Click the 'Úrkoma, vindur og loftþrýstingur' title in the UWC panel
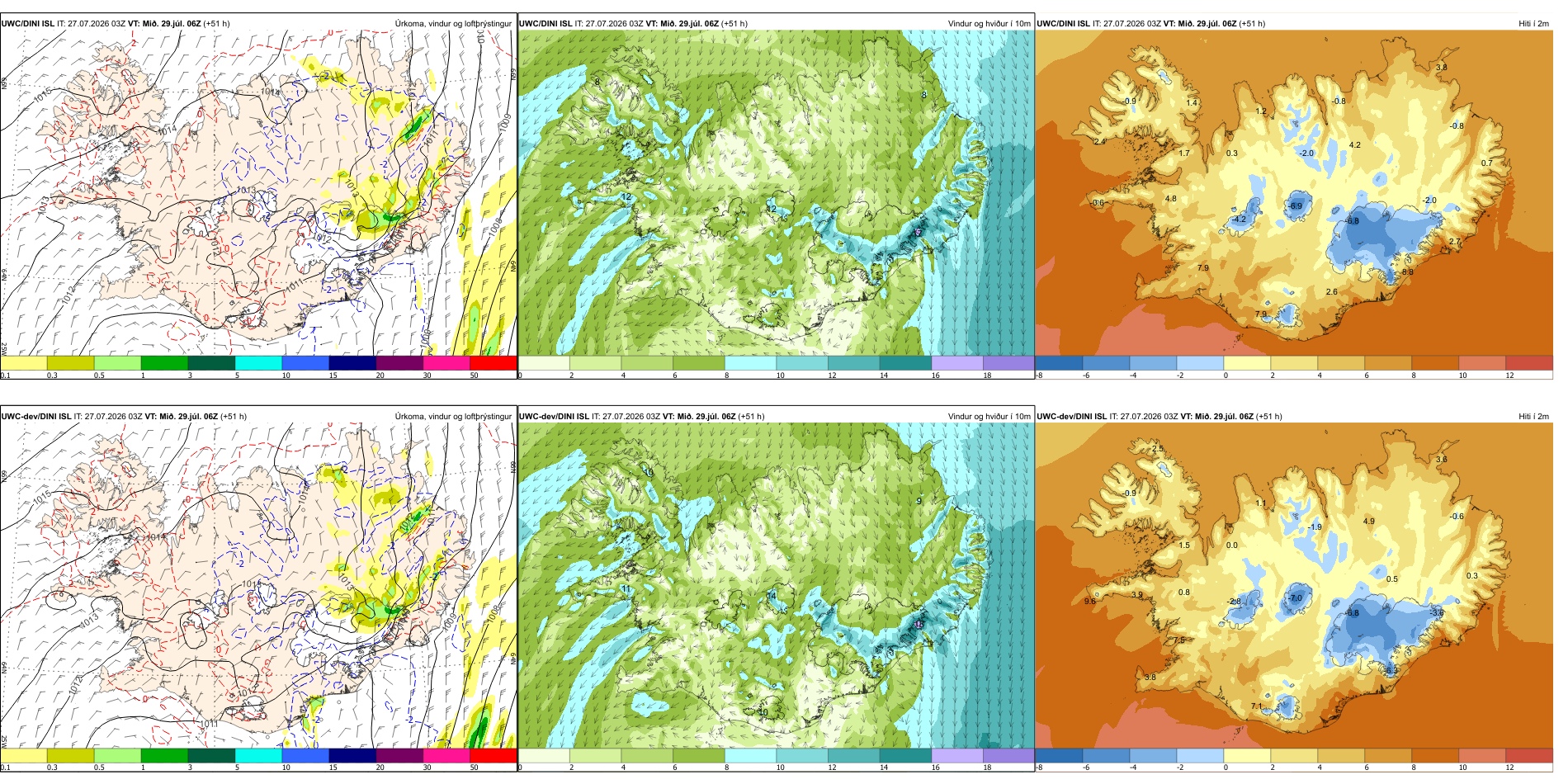Viewport: 1568px width, 784px height. [x=453, y=24]
